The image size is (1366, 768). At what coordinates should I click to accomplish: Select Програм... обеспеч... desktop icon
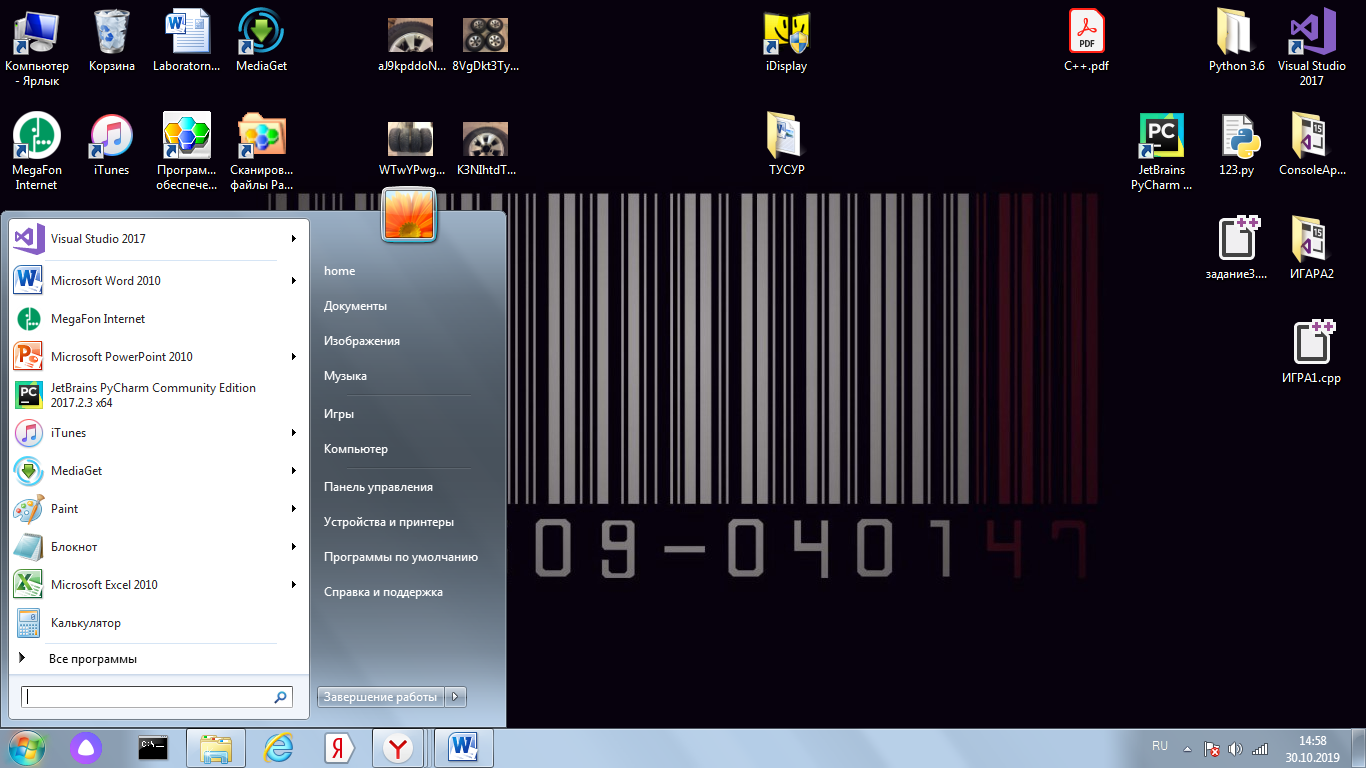tap(186, 151)
